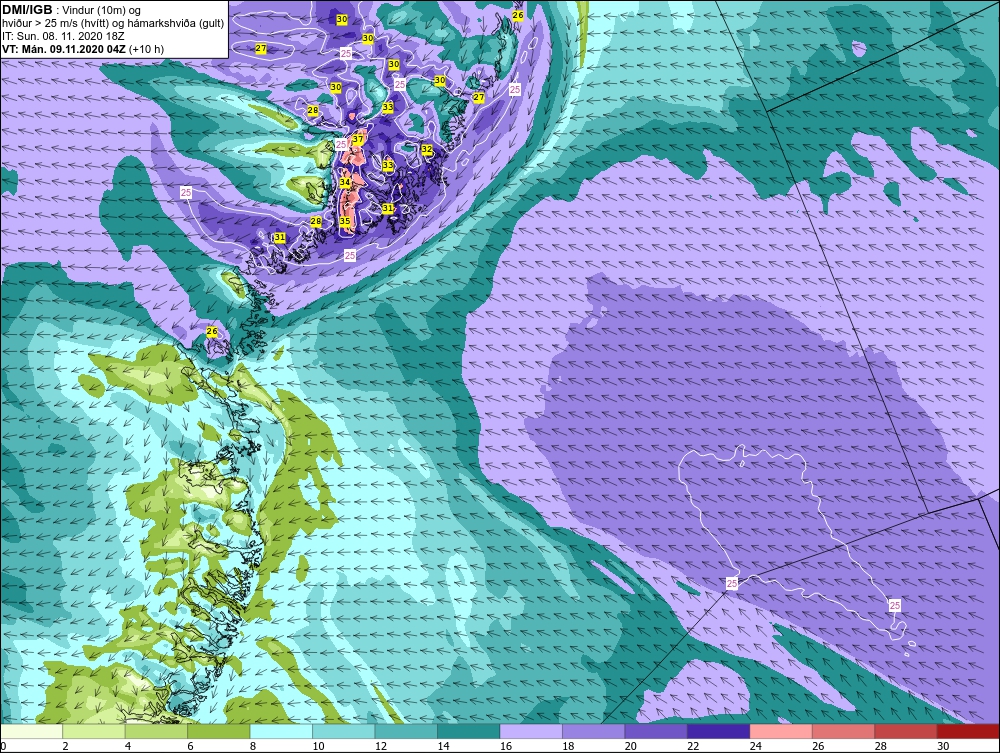Click the white 25 contour label below yellow 35
This screenshot has height=753, width=1000.
pos(350,255)
